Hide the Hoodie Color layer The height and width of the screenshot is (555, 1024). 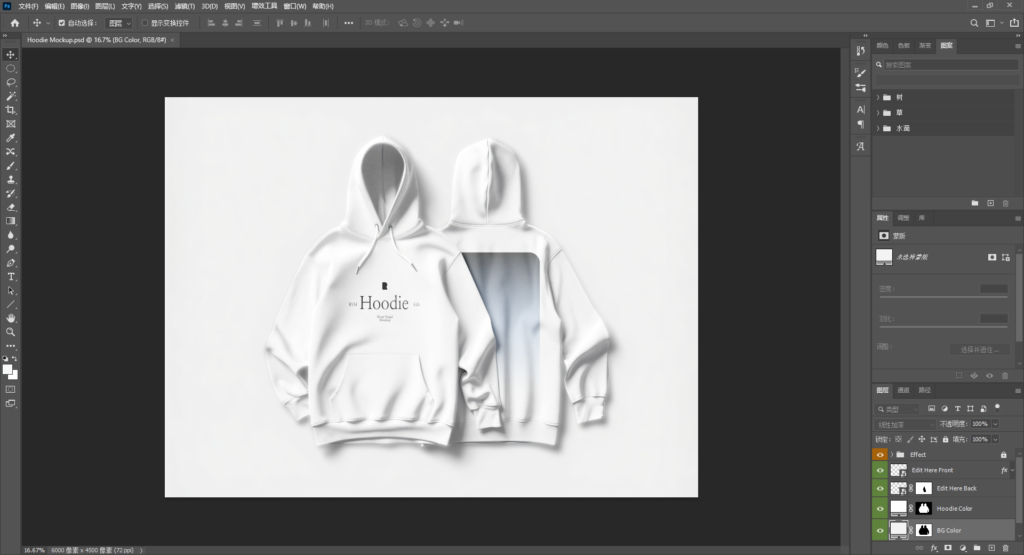[x=880, y=508]
